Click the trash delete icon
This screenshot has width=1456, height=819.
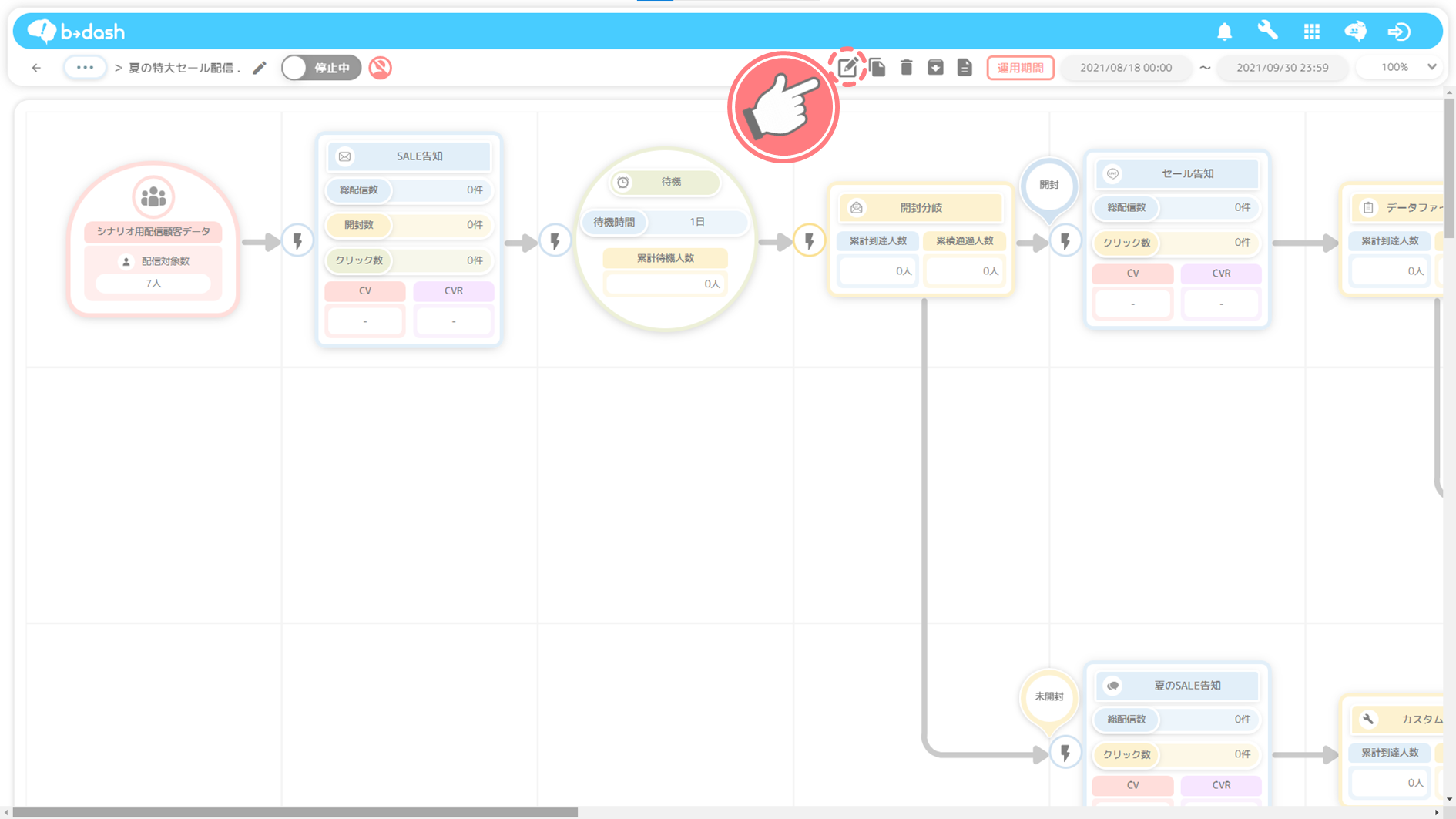[x=907, y=68]
